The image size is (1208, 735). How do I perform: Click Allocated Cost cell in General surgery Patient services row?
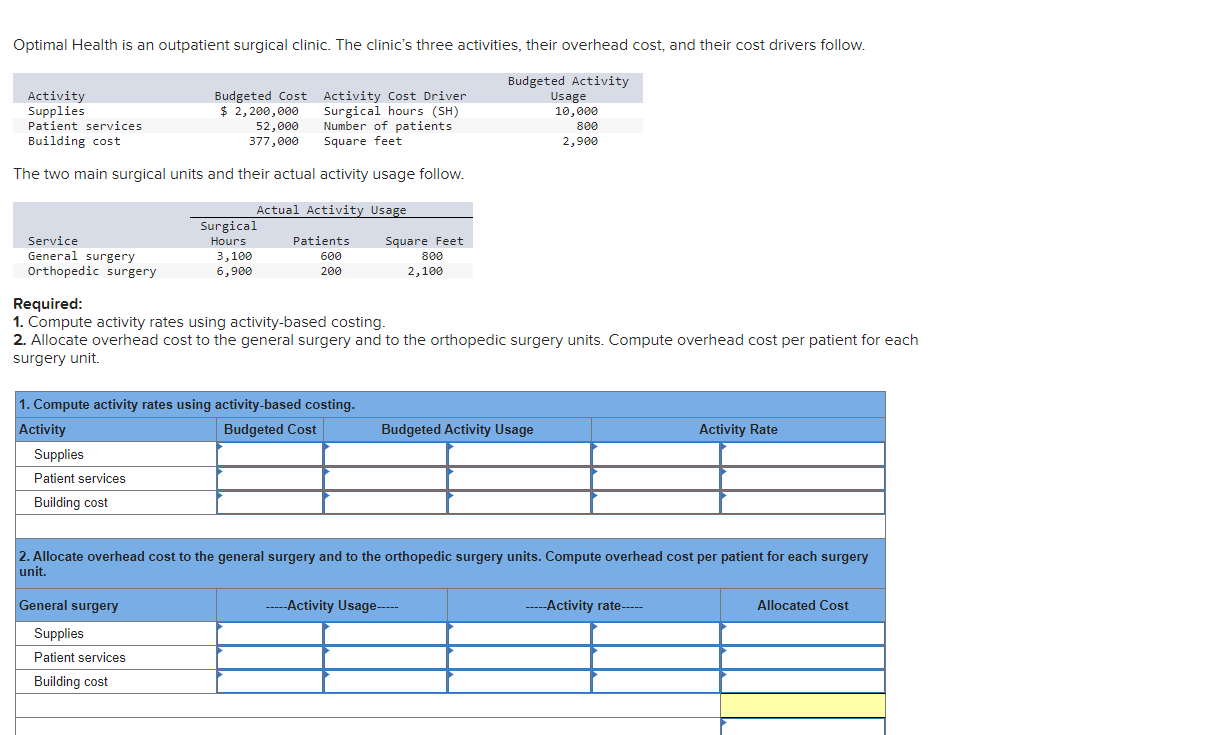(803, 657)
